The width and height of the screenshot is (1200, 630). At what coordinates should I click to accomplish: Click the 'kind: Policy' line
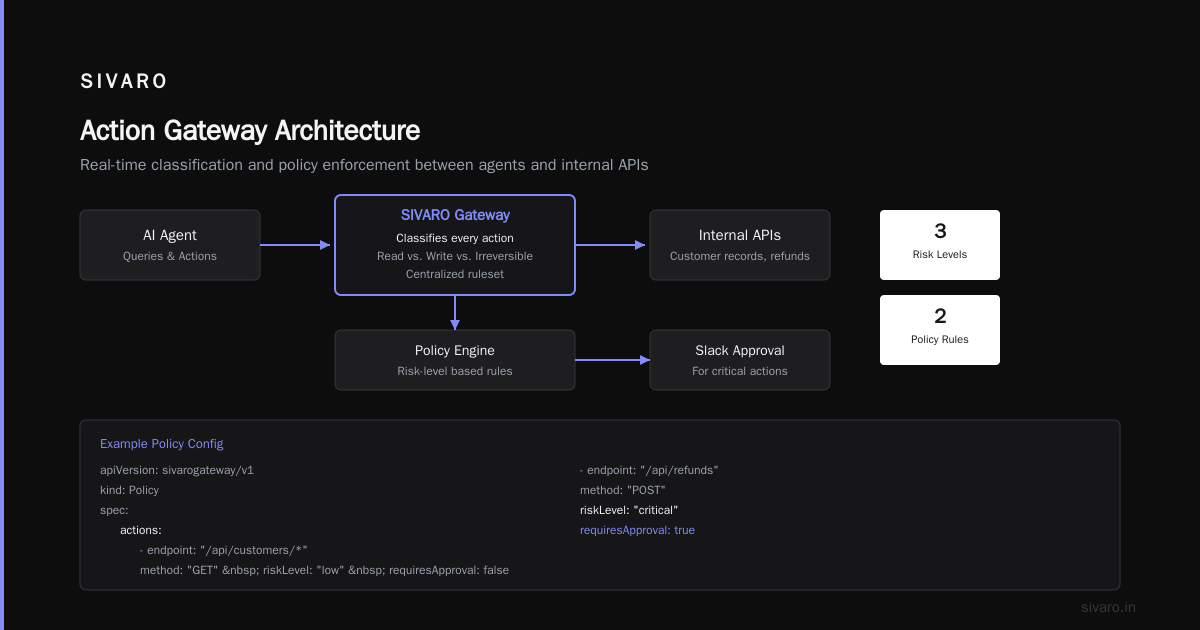(x=129, y=490)
